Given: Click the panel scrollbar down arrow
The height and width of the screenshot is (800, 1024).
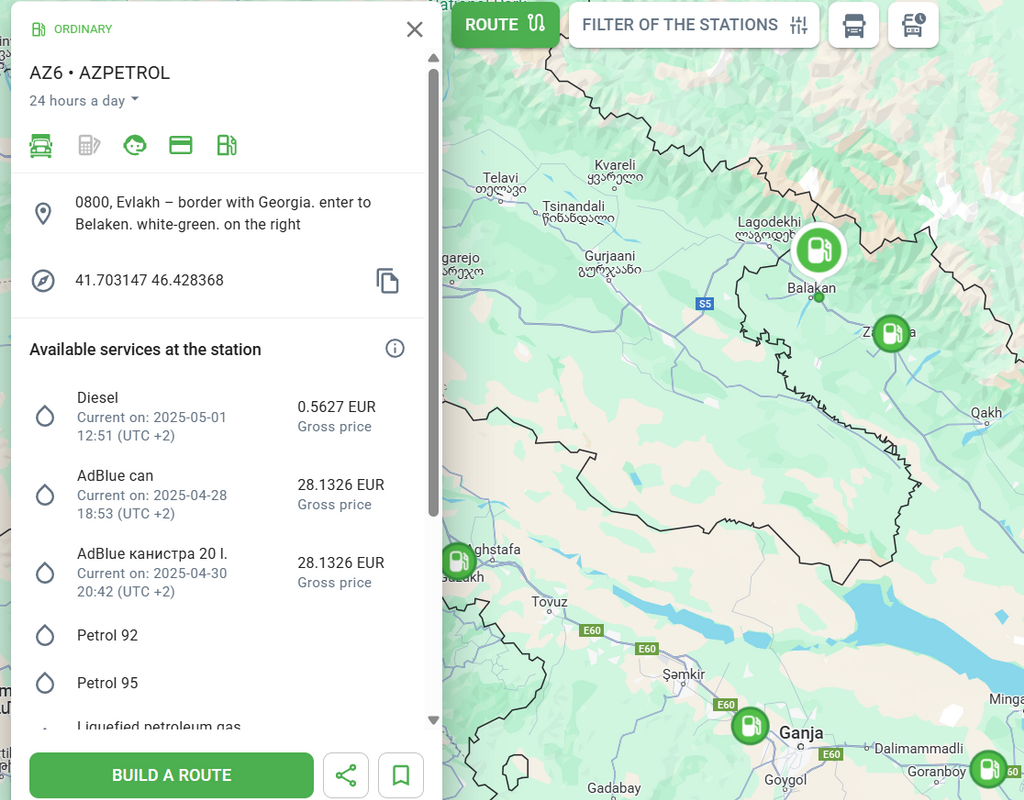Looking at the screenshot, I should pyautogui.click(x=433, y=720).
